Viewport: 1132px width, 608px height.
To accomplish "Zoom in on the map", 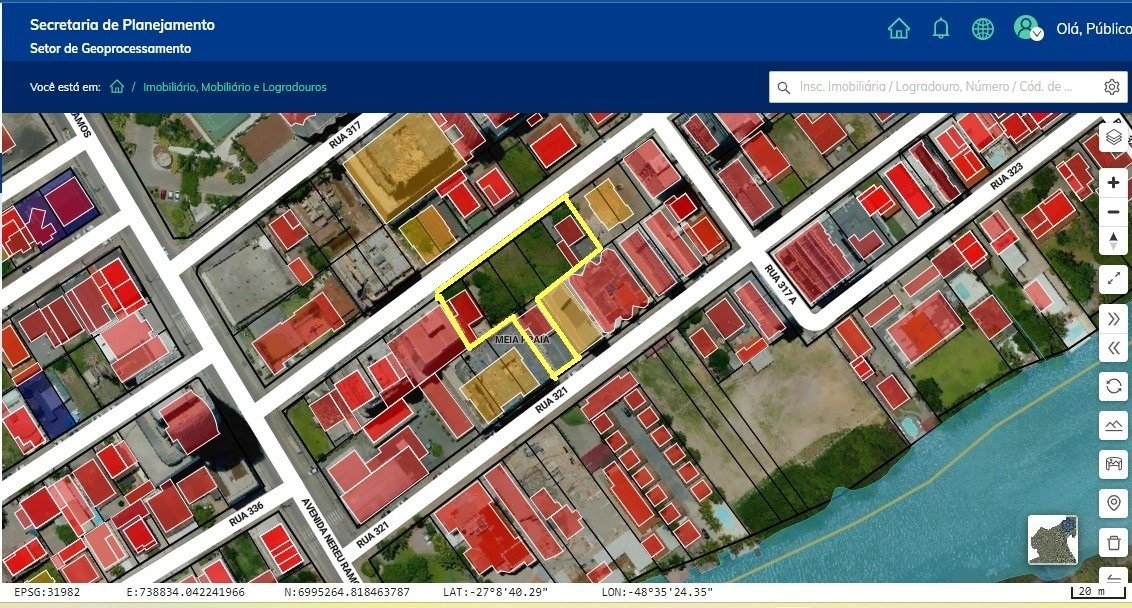I will (1113, 183).
